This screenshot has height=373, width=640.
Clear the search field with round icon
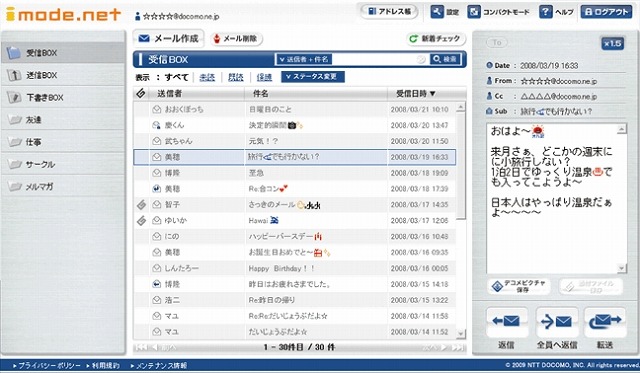pyautogui.click(x=421, y=60)
